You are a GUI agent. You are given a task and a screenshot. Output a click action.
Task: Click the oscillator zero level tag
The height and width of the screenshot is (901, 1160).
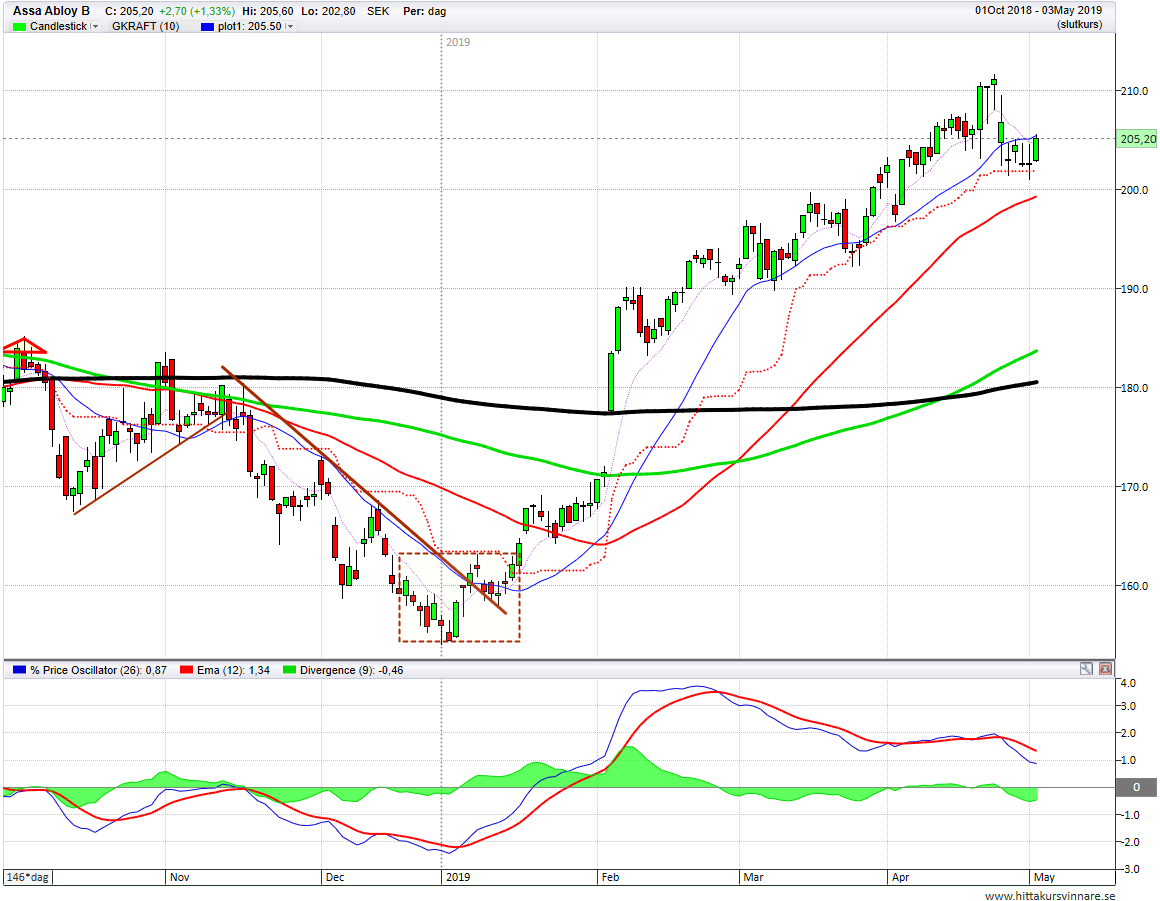click(x=1137, y=788)
